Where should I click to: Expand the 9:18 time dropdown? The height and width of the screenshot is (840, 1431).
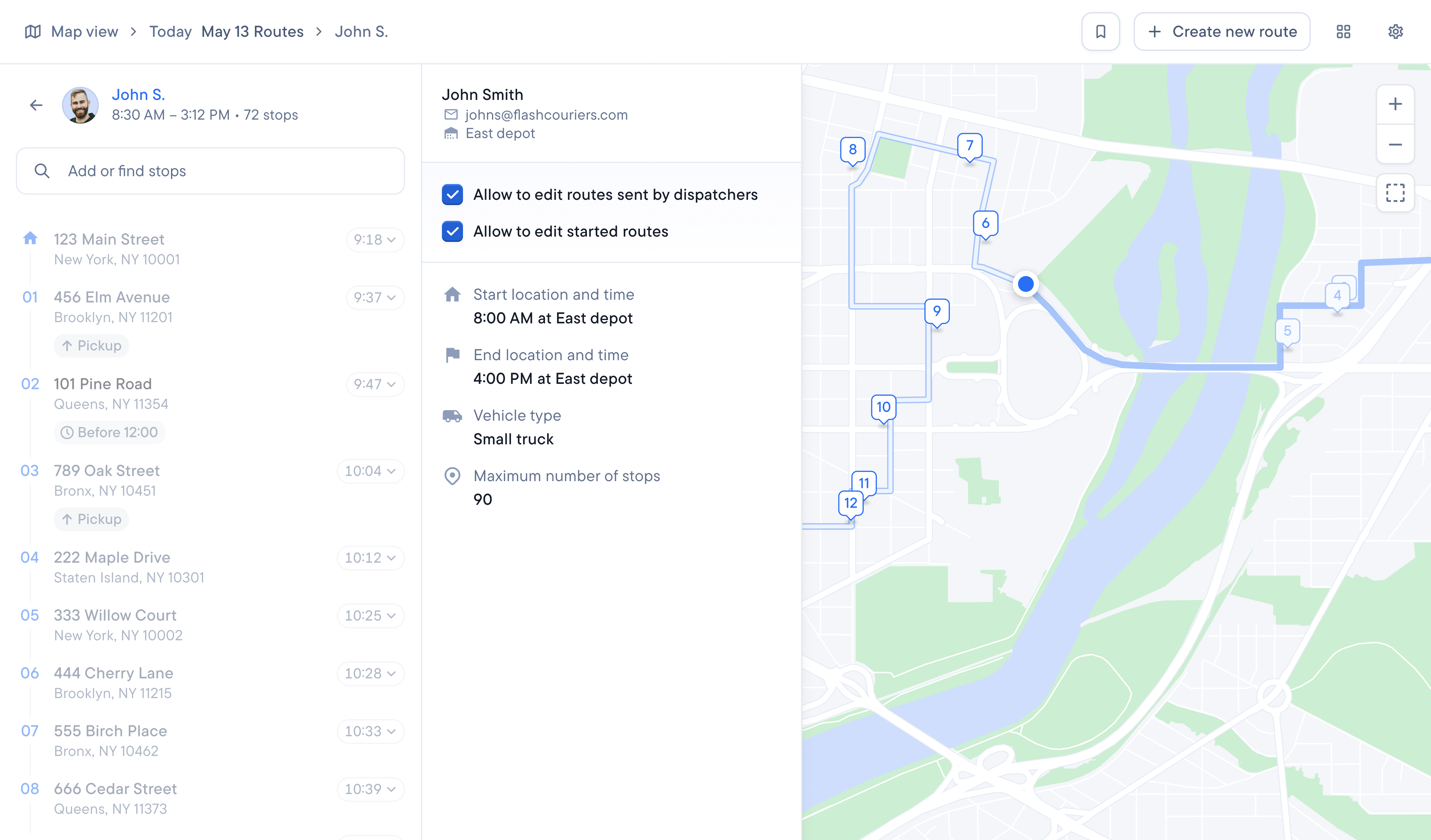(x=375, y=240)
